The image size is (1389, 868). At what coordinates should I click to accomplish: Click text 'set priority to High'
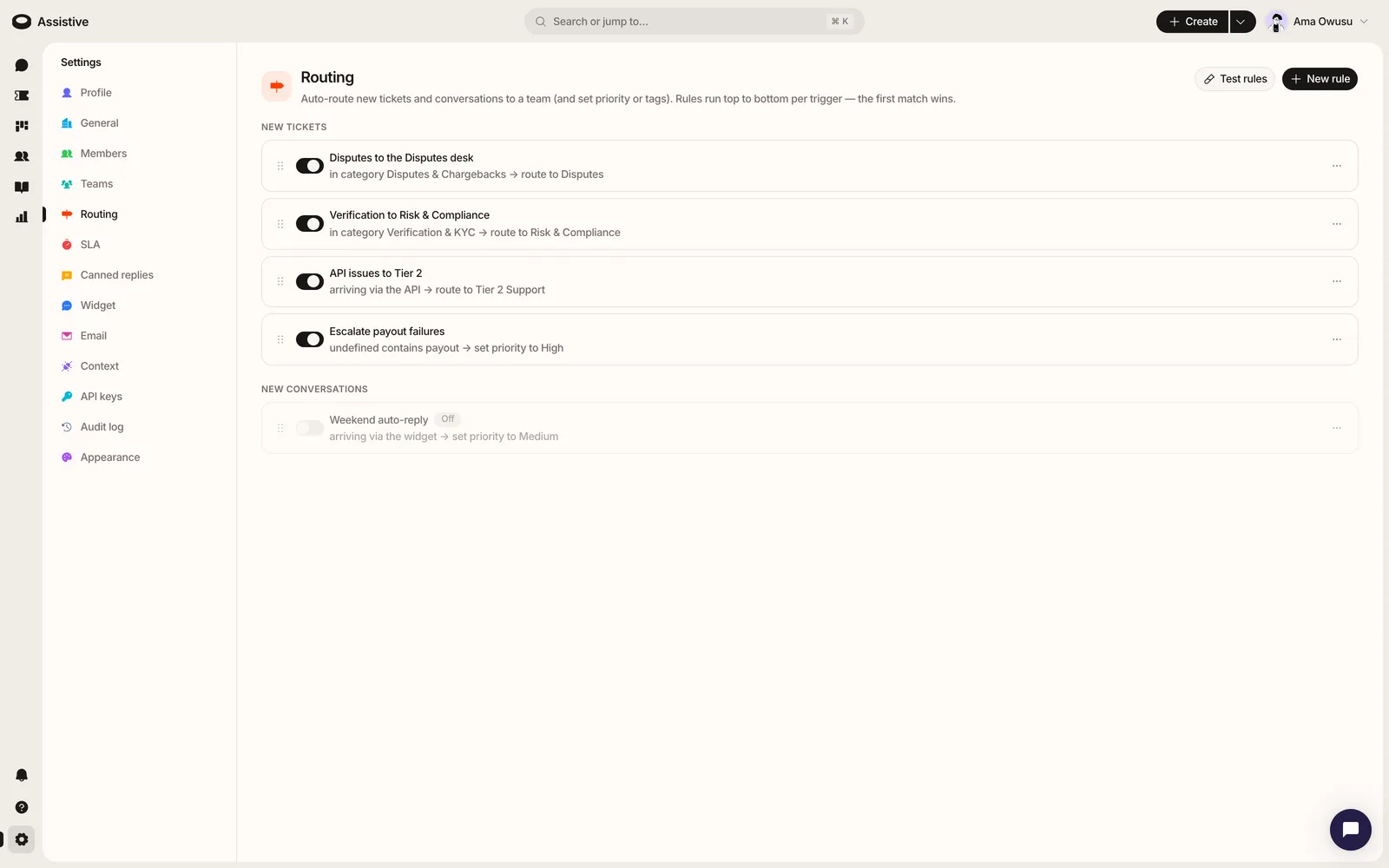click(x=518, y=348)
